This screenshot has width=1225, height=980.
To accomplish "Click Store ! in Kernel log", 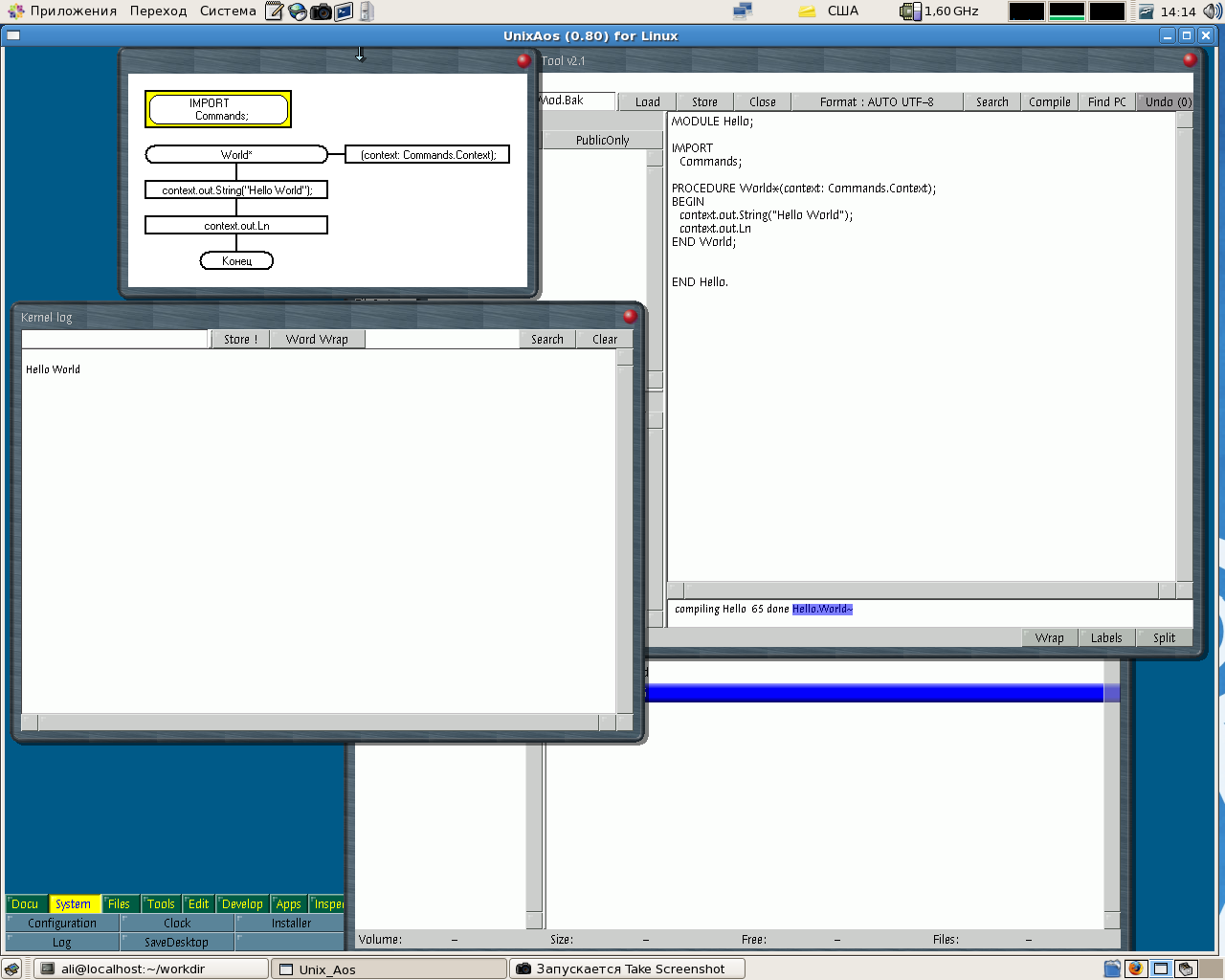I will click(240, 340).
